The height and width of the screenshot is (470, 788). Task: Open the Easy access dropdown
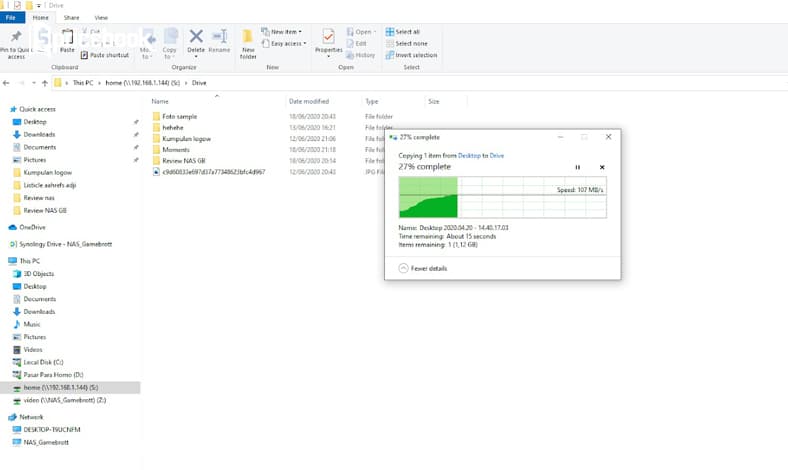pyautogui.click(x=284, y=44)
